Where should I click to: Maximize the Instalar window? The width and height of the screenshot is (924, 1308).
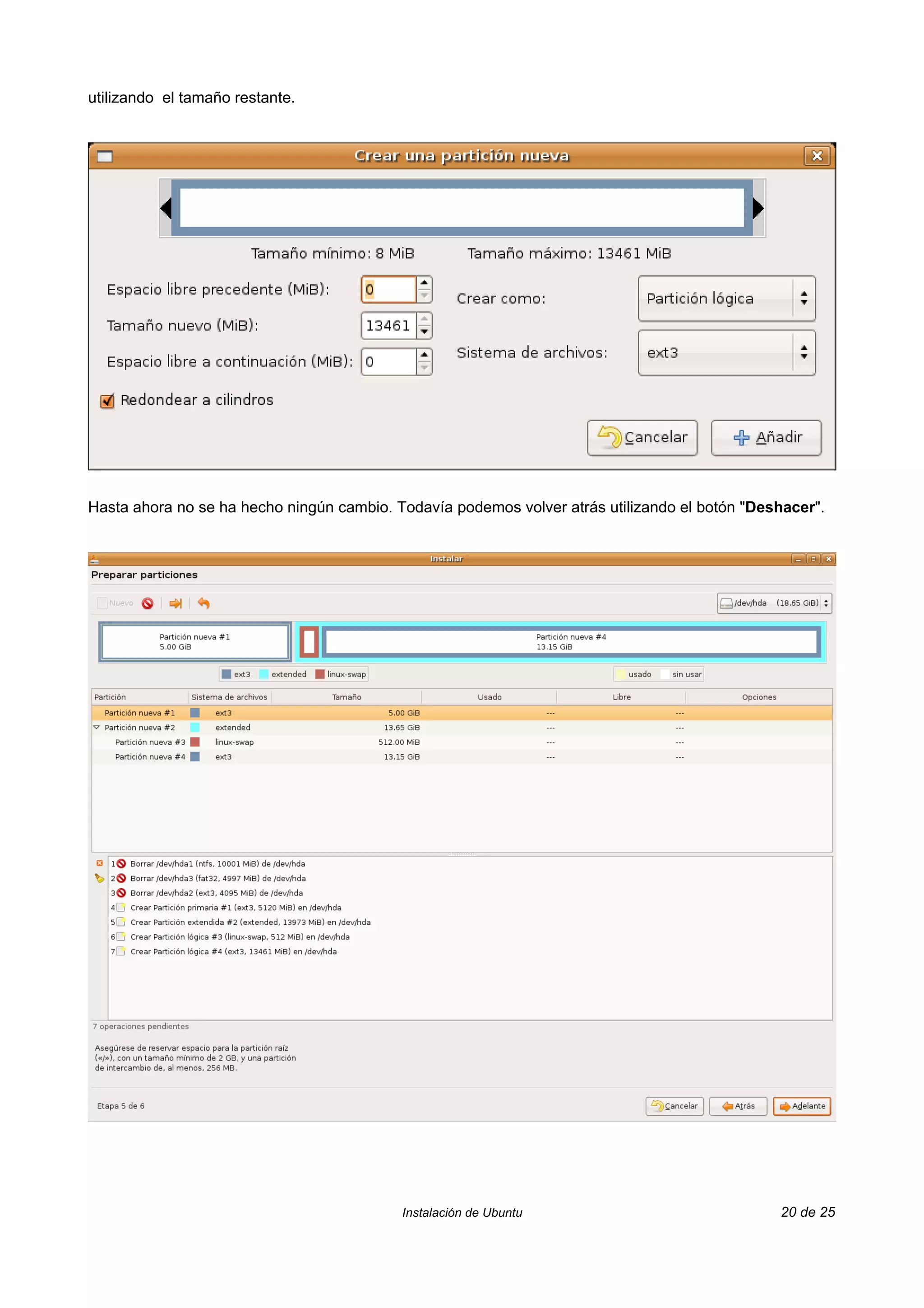(x=813, y=559)
